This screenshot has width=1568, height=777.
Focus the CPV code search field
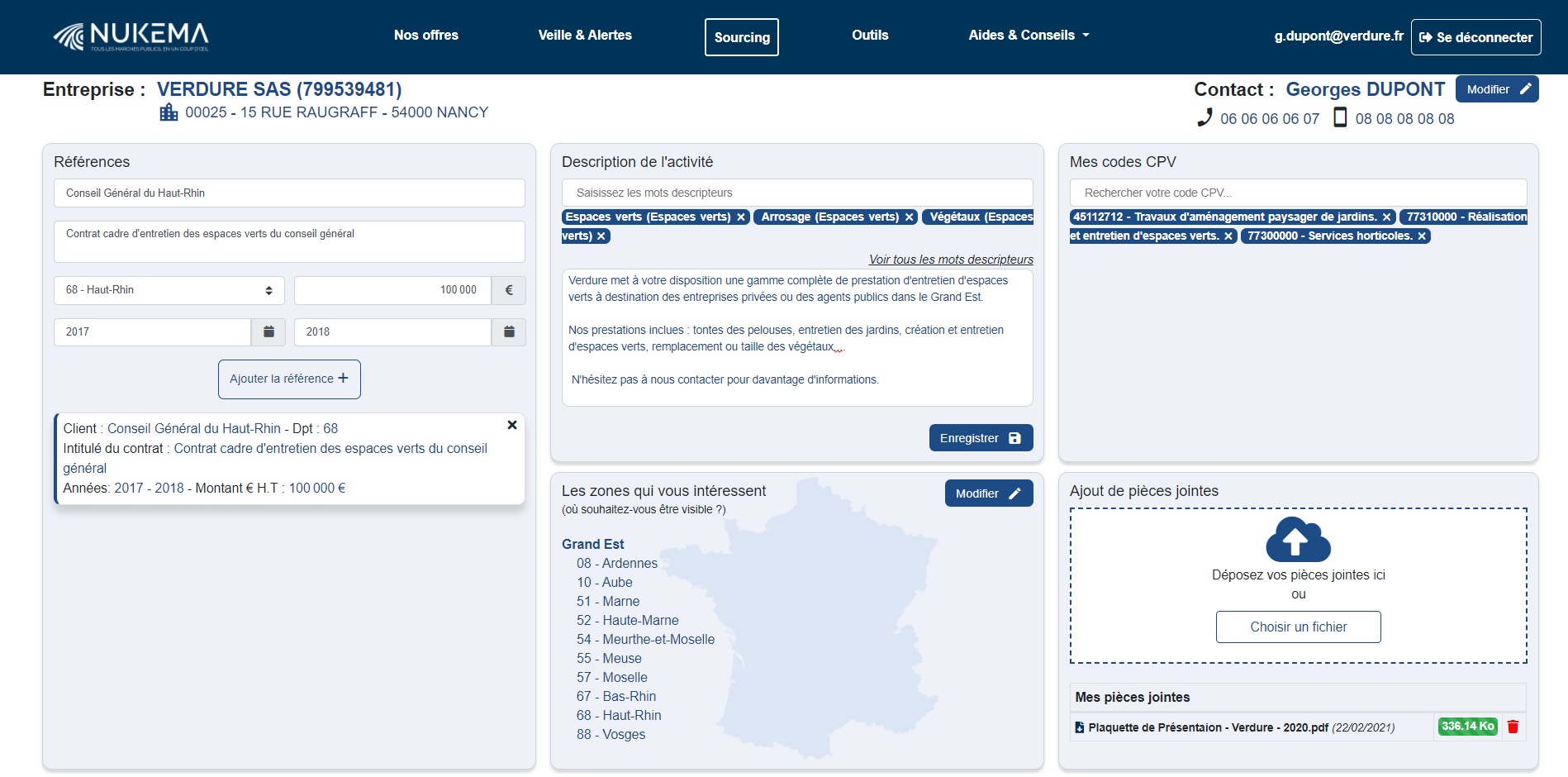[1299, 193]
